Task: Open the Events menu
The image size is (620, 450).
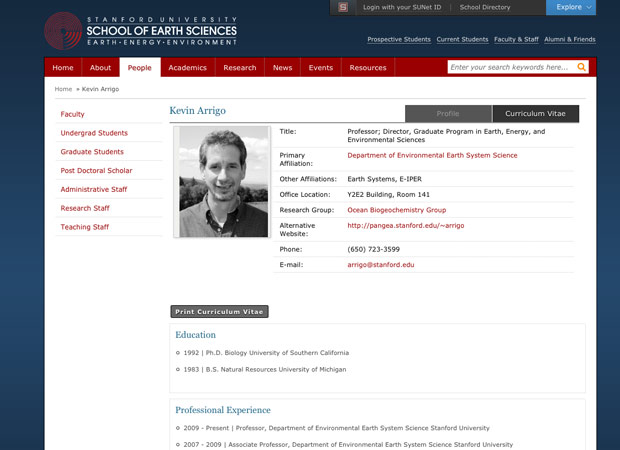Action: point(321,68)
